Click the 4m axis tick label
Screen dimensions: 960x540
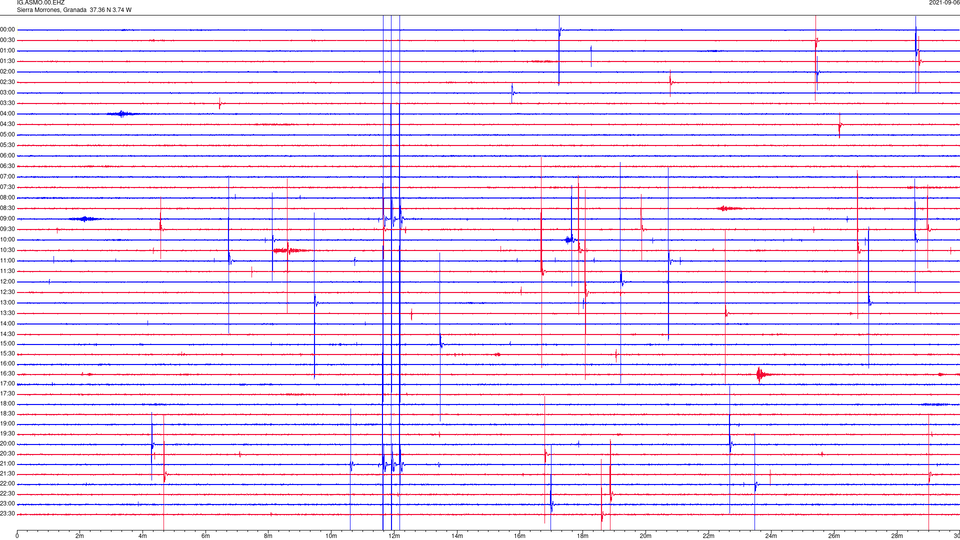click(143, 536)
